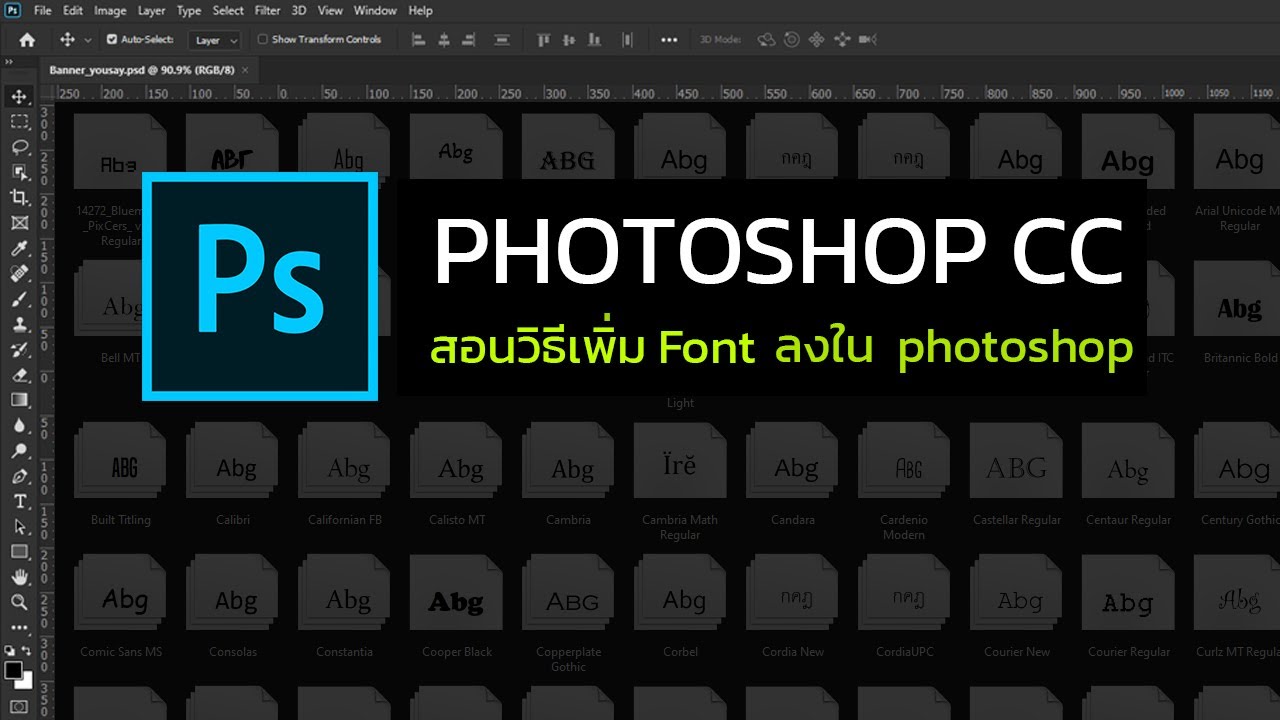Open the Layer menu
1280x720 pixels.
tap(152, 10)
